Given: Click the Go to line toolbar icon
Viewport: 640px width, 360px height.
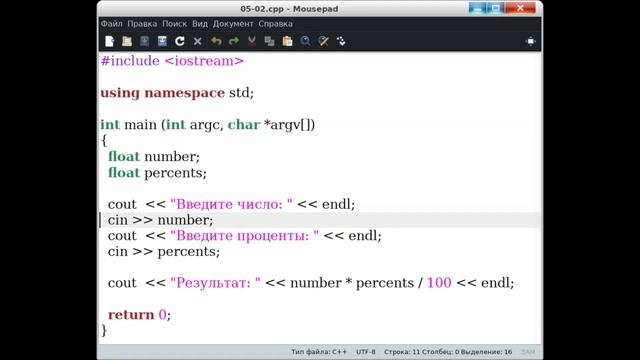Looking at the screenshot, I should tap(341, 41).
